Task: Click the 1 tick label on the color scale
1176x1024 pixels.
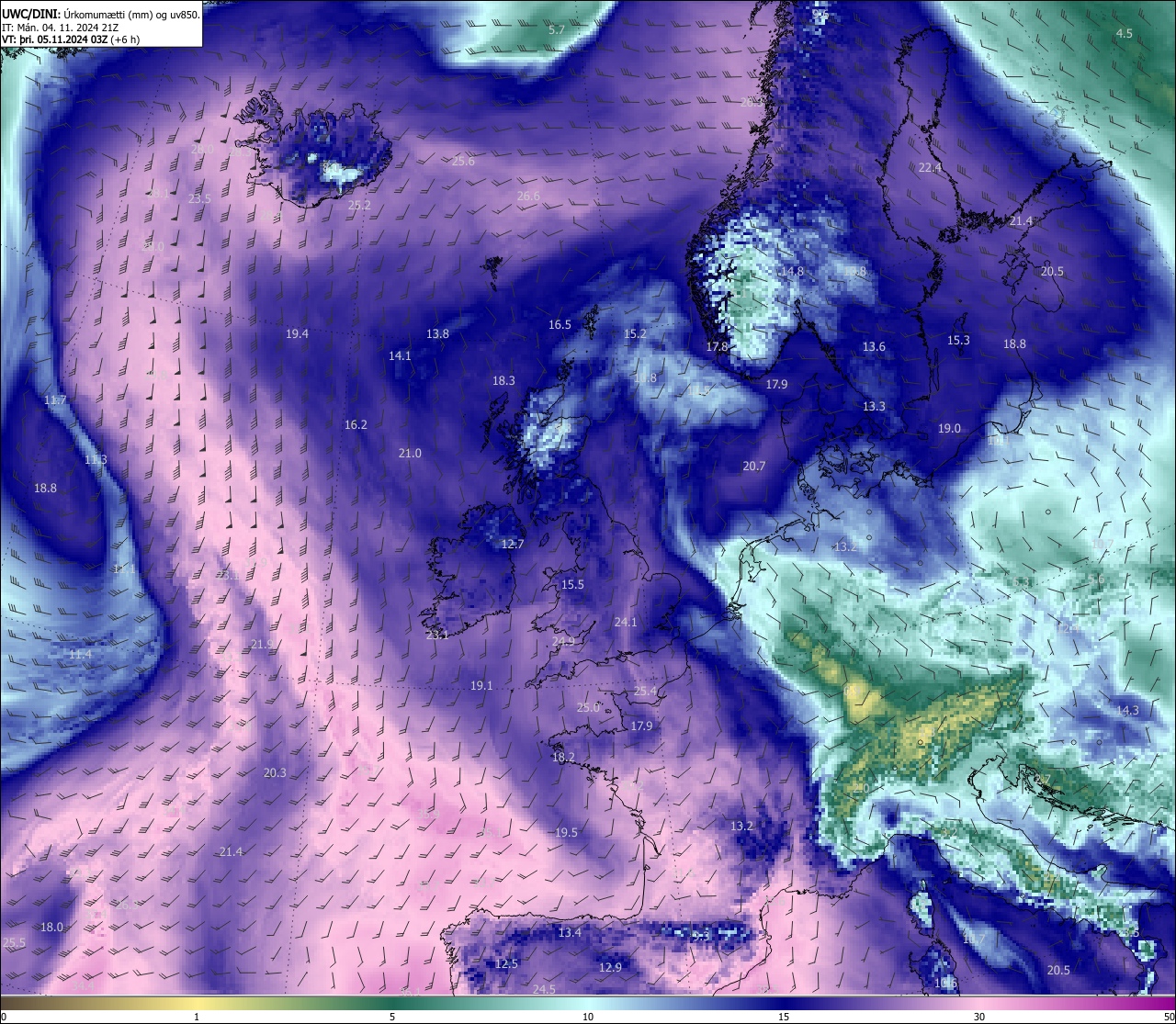Action: click(197, 1017)
